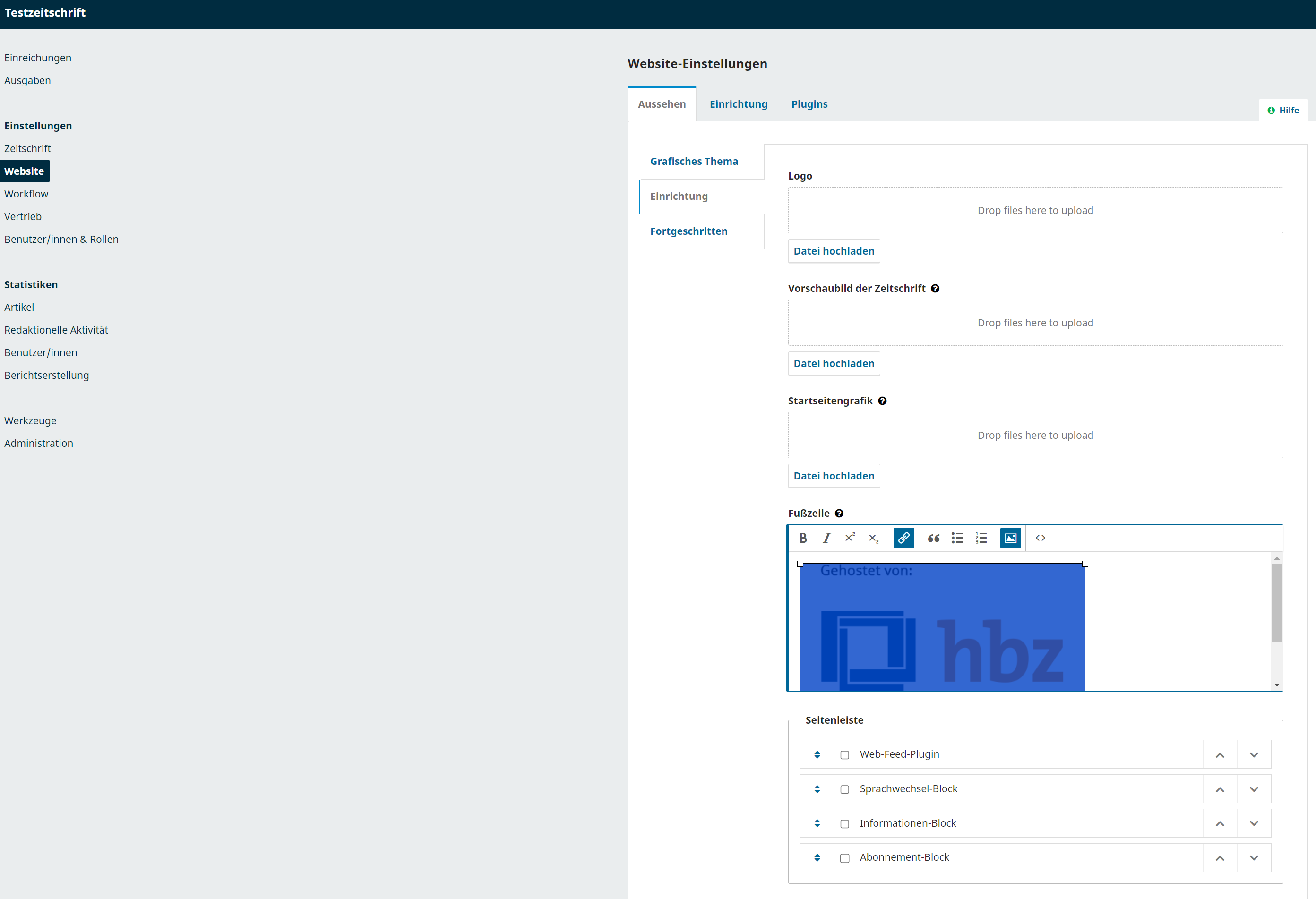Click the bulleted list icon
This screenshot has width=1316, height=899.
957,538
